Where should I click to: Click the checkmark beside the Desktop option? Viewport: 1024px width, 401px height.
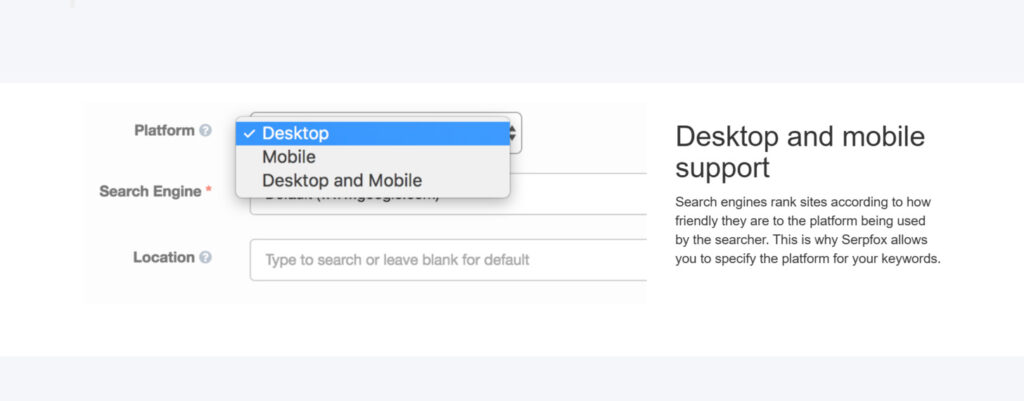click(248, 133)
